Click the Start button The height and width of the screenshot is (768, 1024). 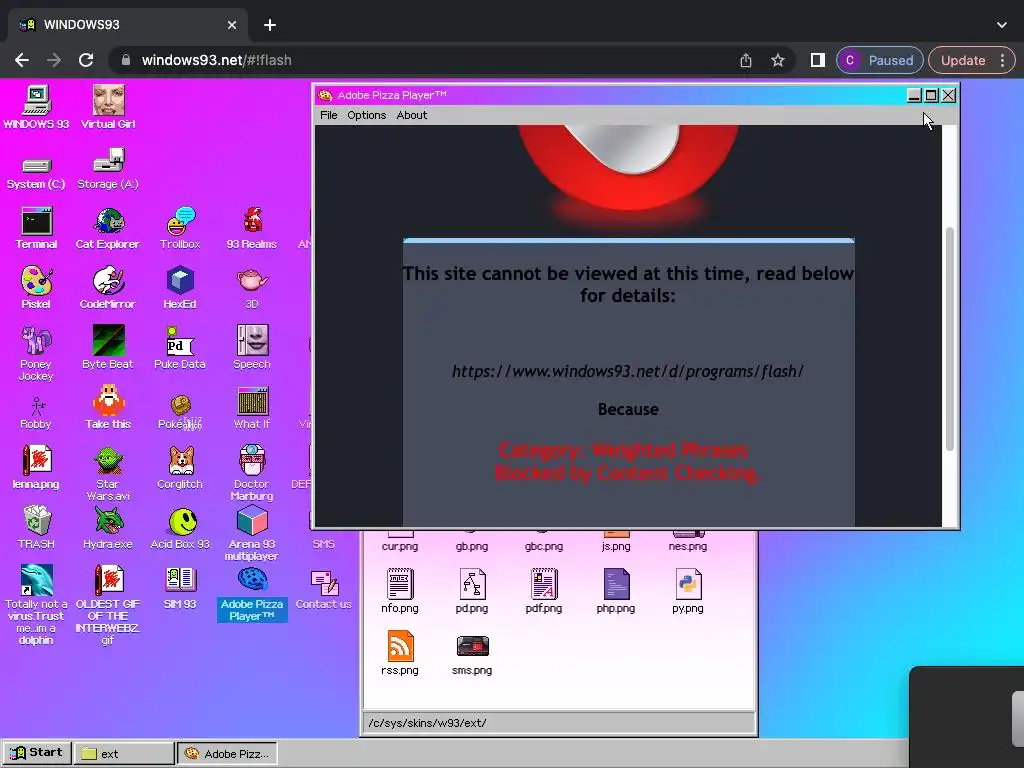click(37, 753)
